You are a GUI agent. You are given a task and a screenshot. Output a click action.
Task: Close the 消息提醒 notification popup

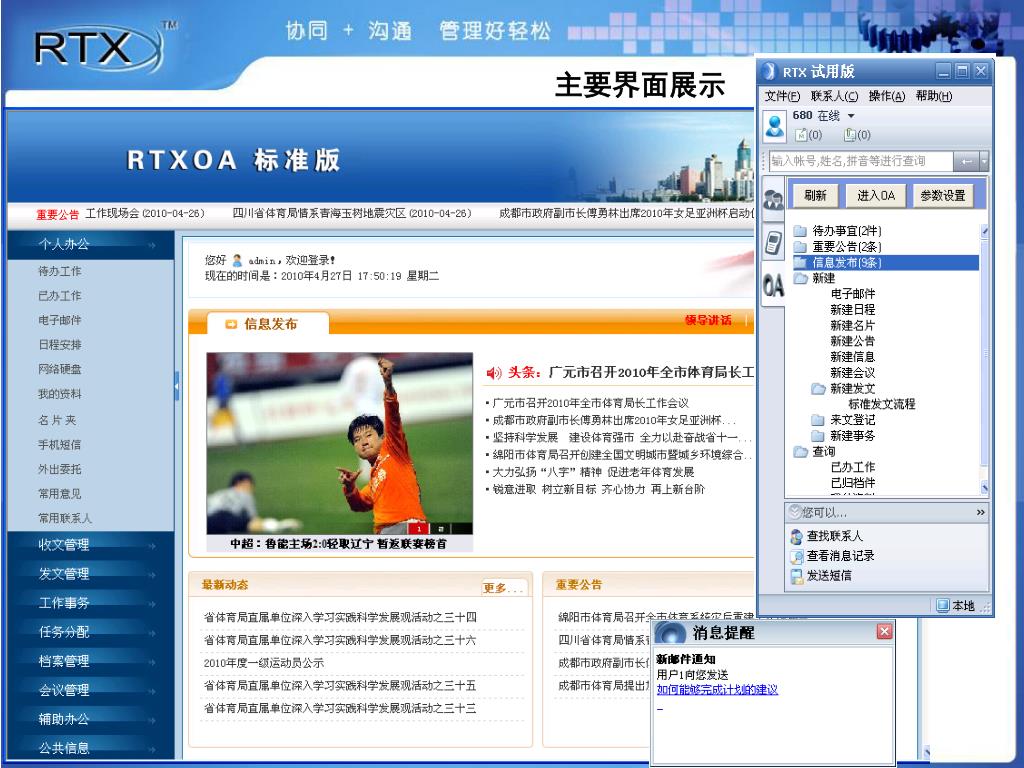(x=884, y=632)
